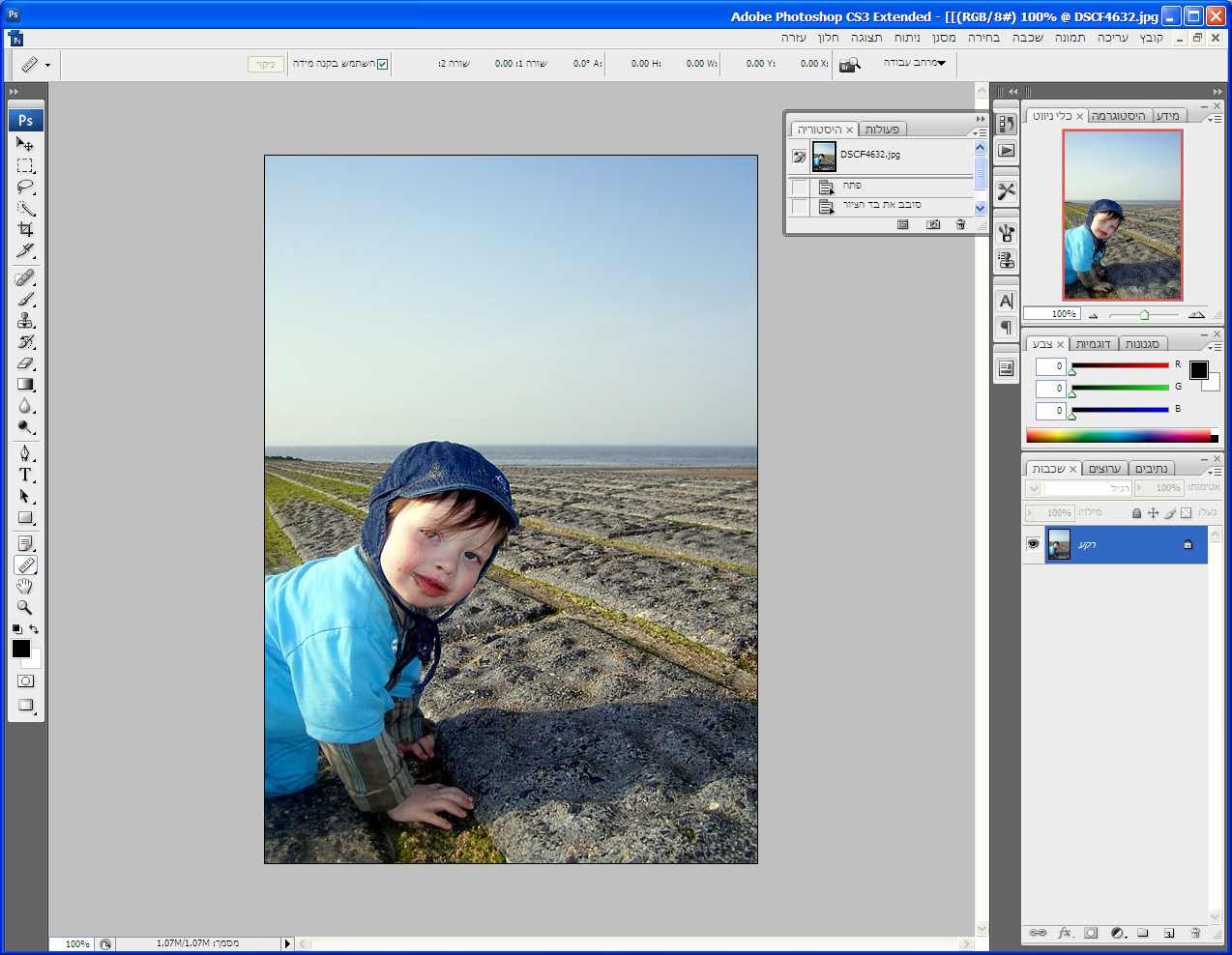The image size is (1232, 955).
Task: Open the status bar info arrow menu
Action: pyautogui.click(x=286, y=943)
